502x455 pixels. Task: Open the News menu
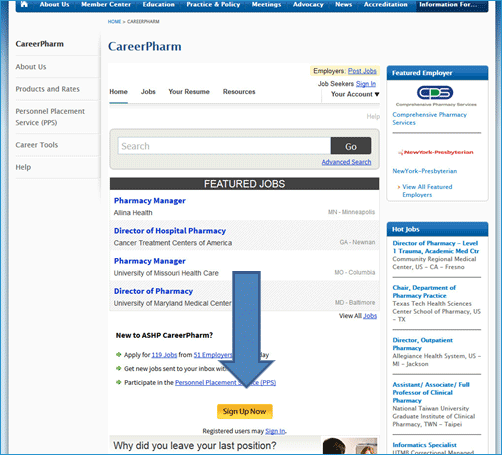344,5
